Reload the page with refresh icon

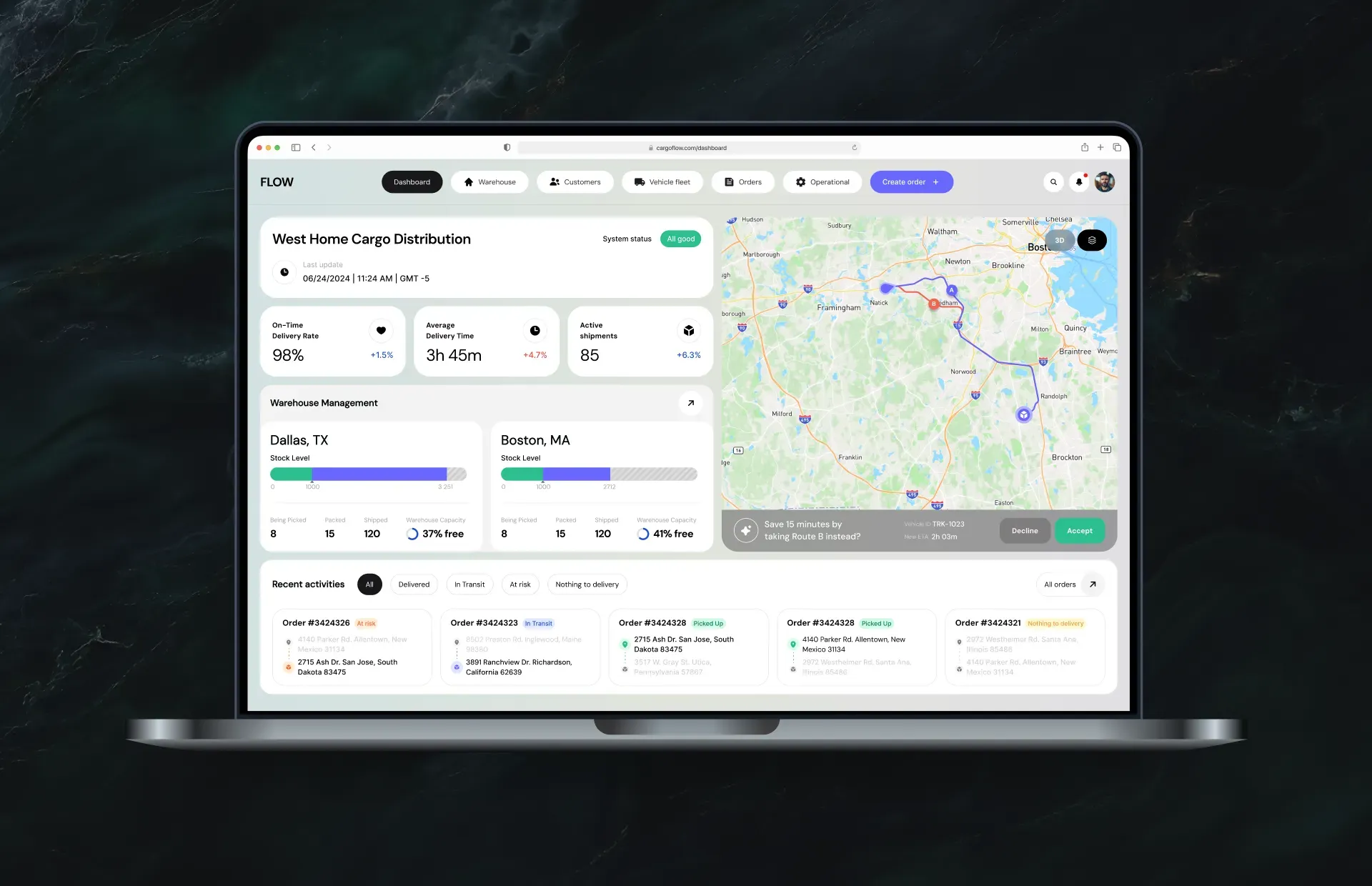(x=854, y=148)
